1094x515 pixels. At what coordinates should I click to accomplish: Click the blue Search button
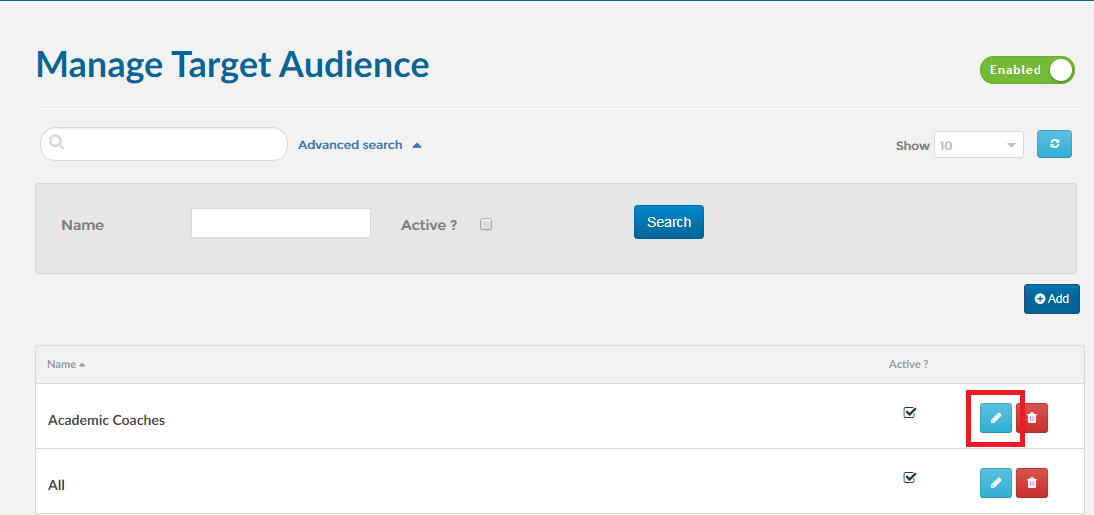(668, 222)
